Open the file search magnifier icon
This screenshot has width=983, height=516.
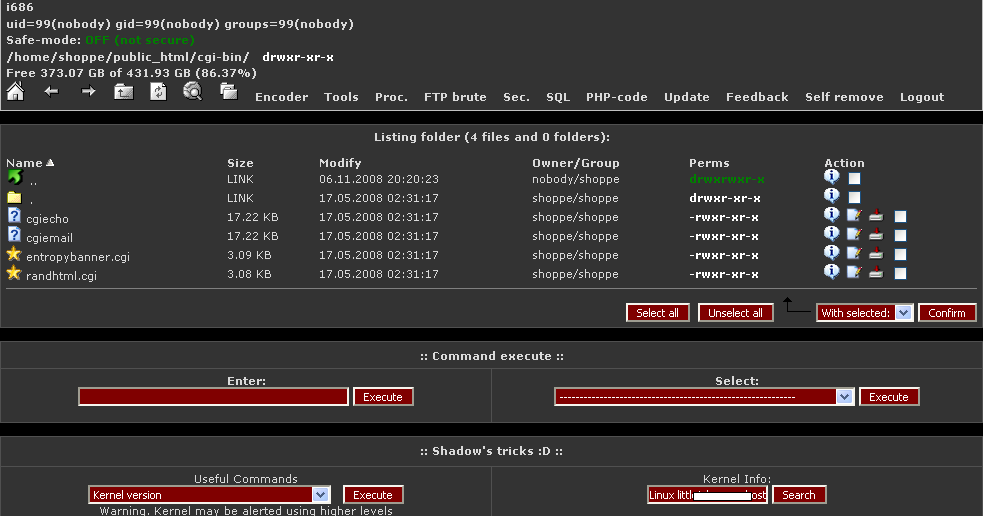tap(192, 92)
